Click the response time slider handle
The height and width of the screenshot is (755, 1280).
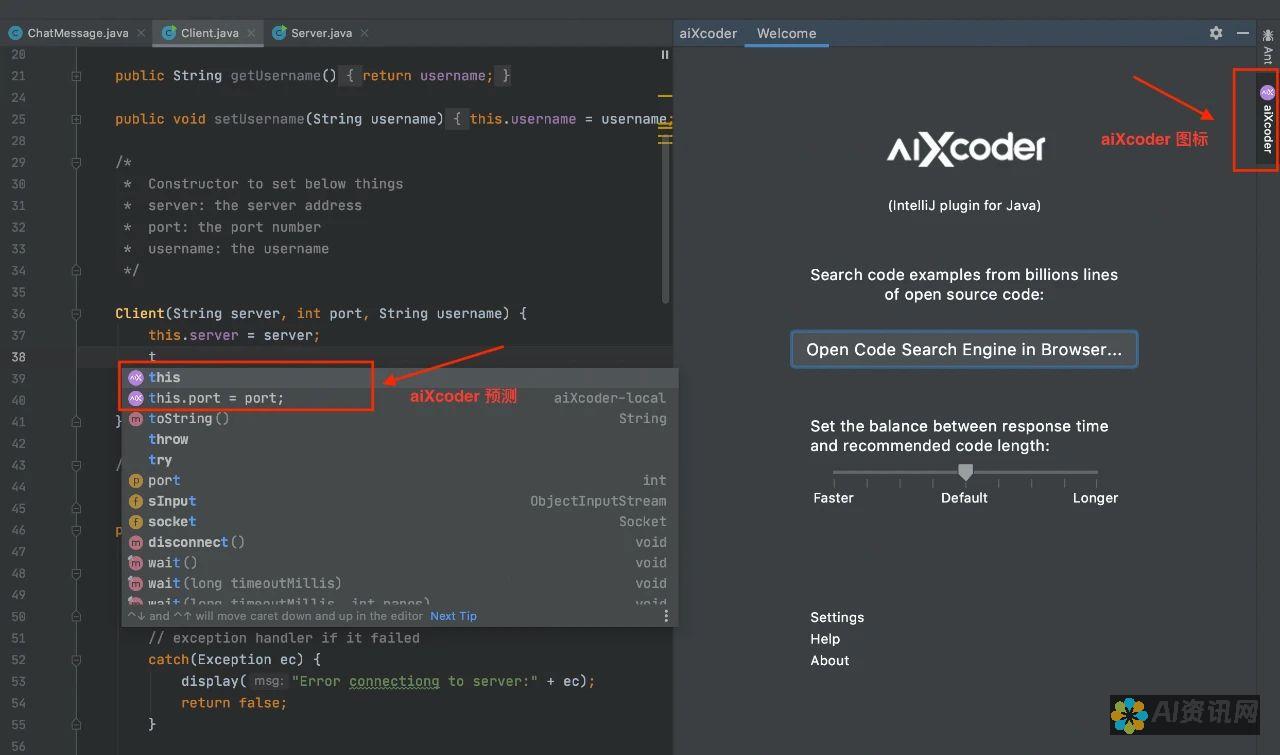(965, 472)
